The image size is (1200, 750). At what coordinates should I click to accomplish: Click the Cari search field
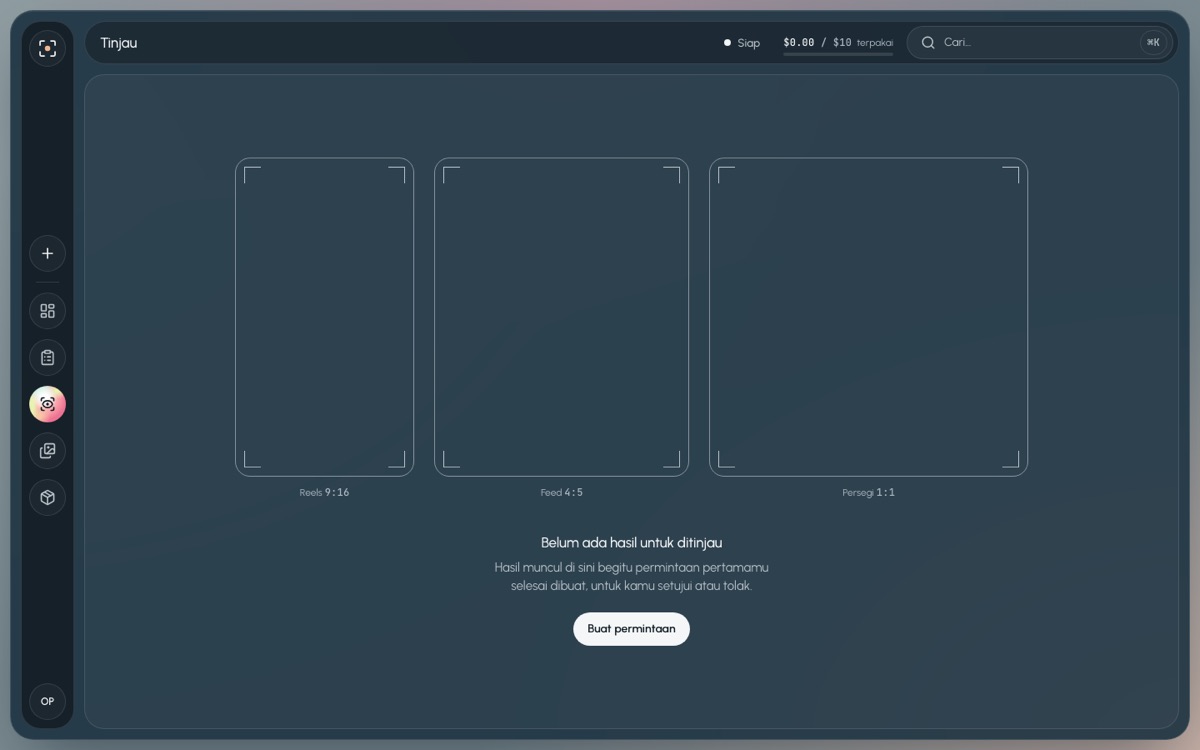coord(1040,42)
